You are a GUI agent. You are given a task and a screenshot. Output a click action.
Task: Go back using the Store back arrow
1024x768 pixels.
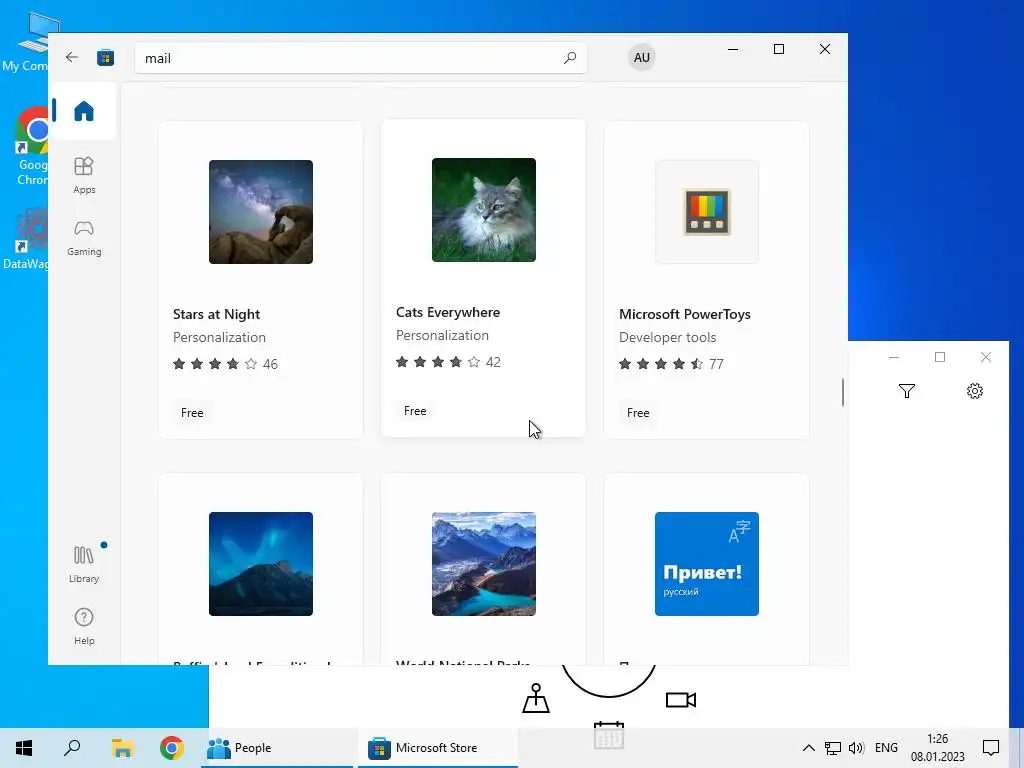pyautogui.click(x=72, y=57)
